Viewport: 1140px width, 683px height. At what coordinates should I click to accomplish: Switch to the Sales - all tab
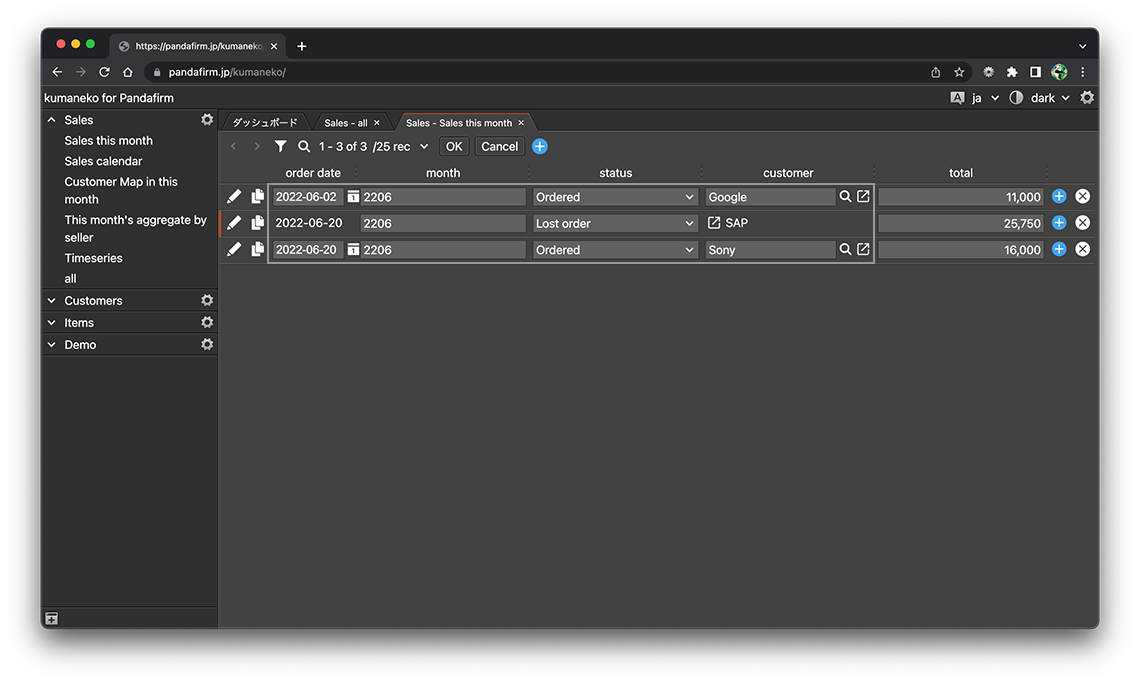click(346, 123)
